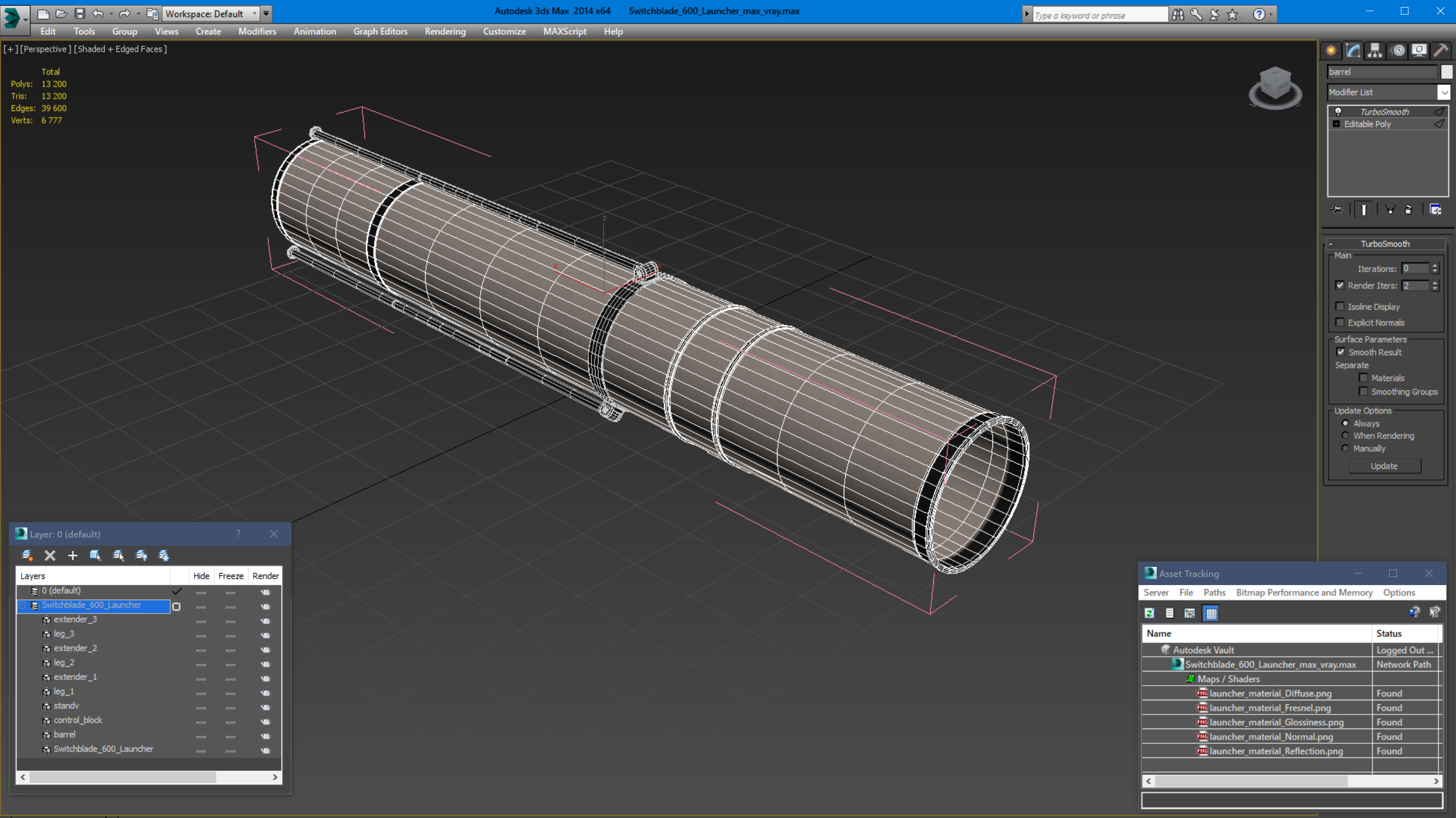1456x818 pixels.
Task: Click the Open File folder icon
Action: [x=62, y=14]
